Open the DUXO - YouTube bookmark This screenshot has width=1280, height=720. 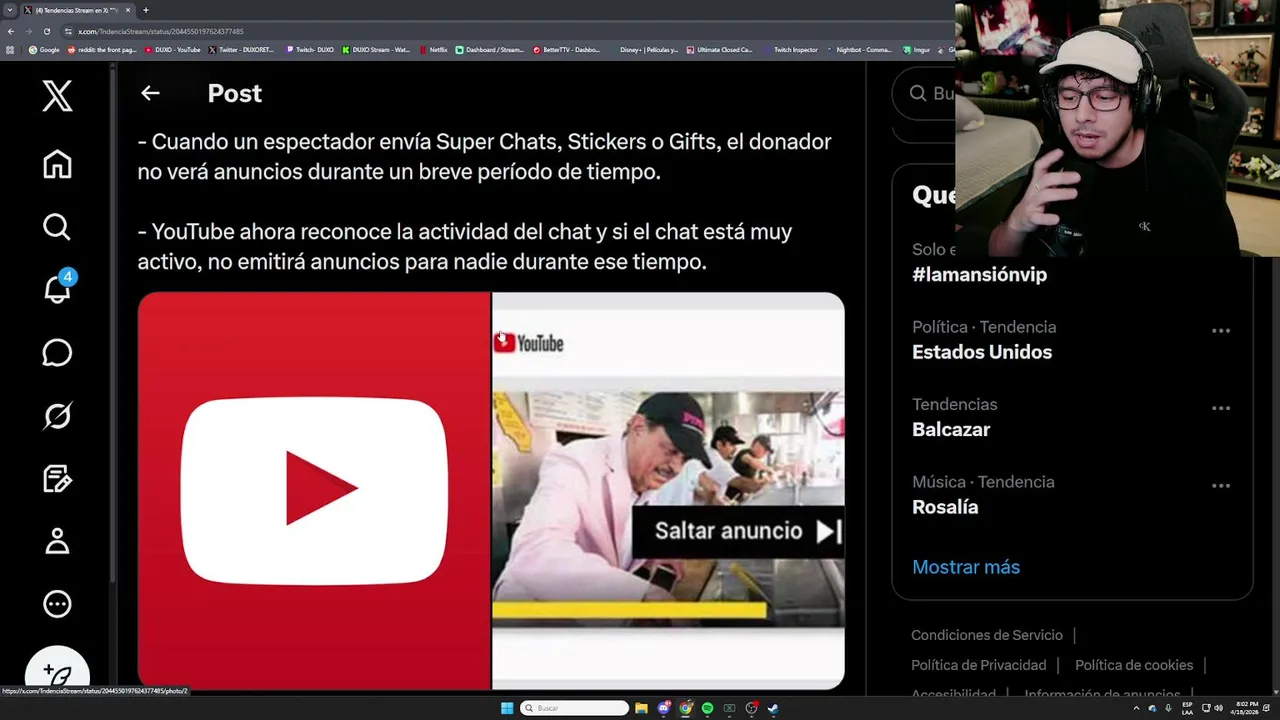172,49
